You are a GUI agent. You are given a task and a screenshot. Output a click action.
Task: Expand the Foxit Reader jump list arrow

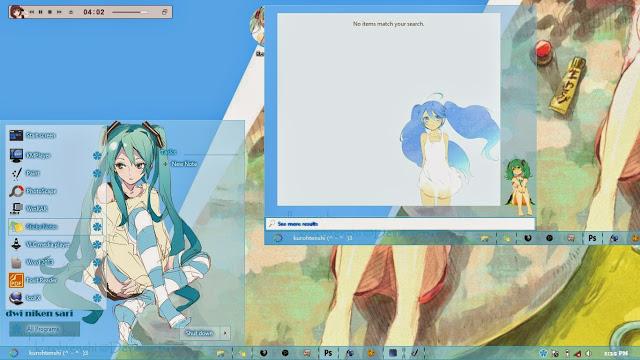point(97,280)
